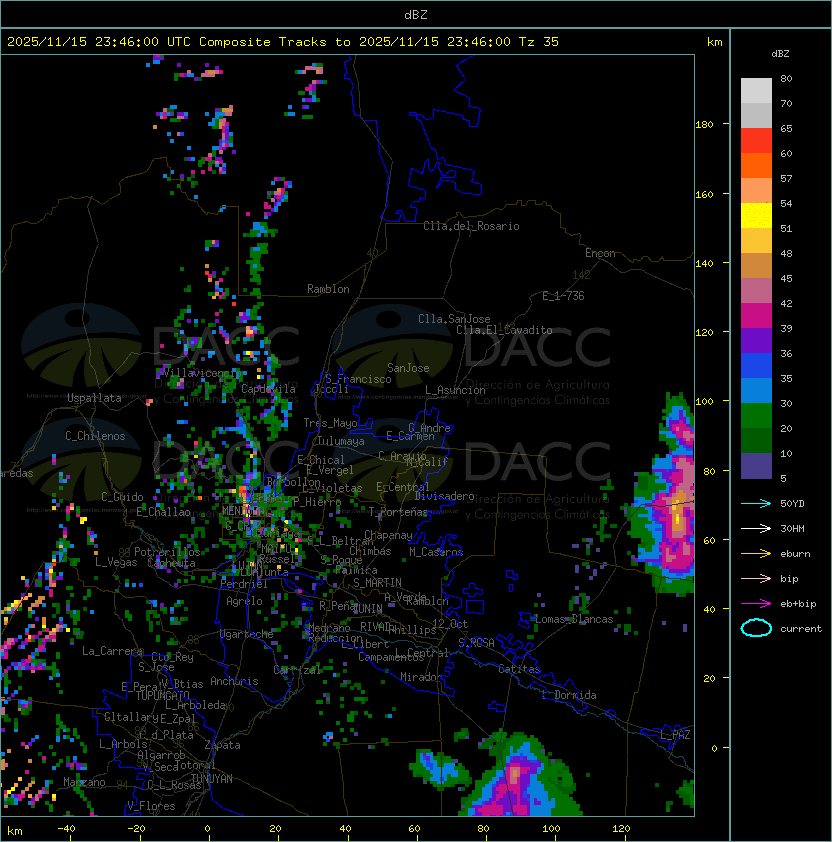Click the '12_Oct' map label
Image resolution: width=832 pixels, height=842 pixels.
[x=450, y=624]
